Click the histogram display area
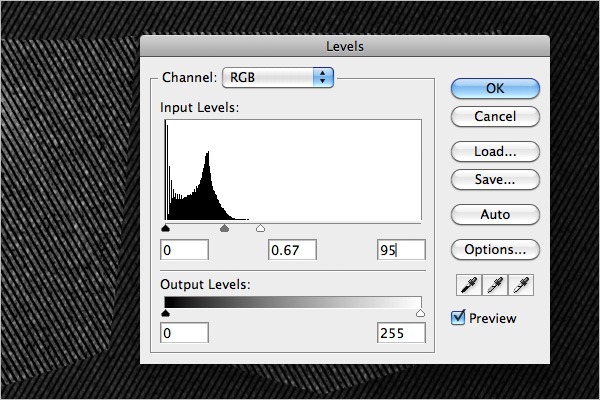The image size is (600, 400). tap(293, 170)
